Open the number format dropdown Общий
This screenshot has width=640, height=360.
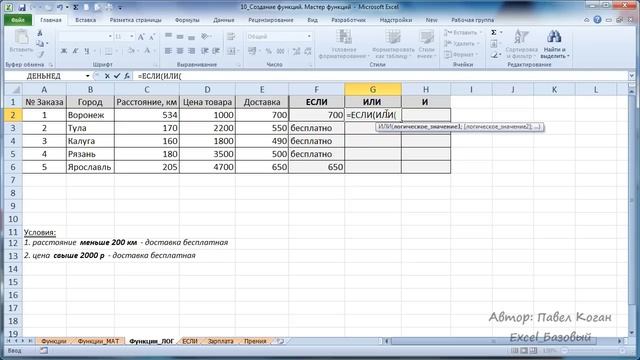(x=309, y=37)
